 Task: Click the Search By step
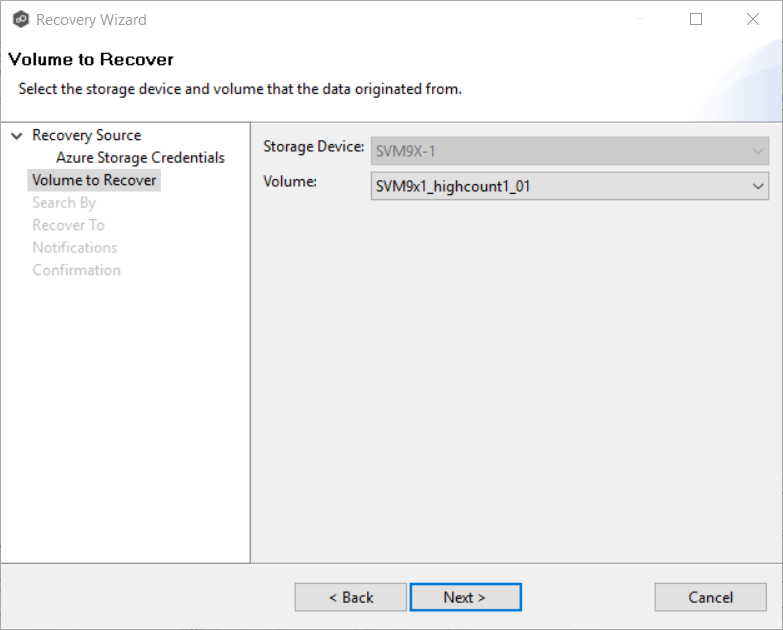tap(64, 203)
